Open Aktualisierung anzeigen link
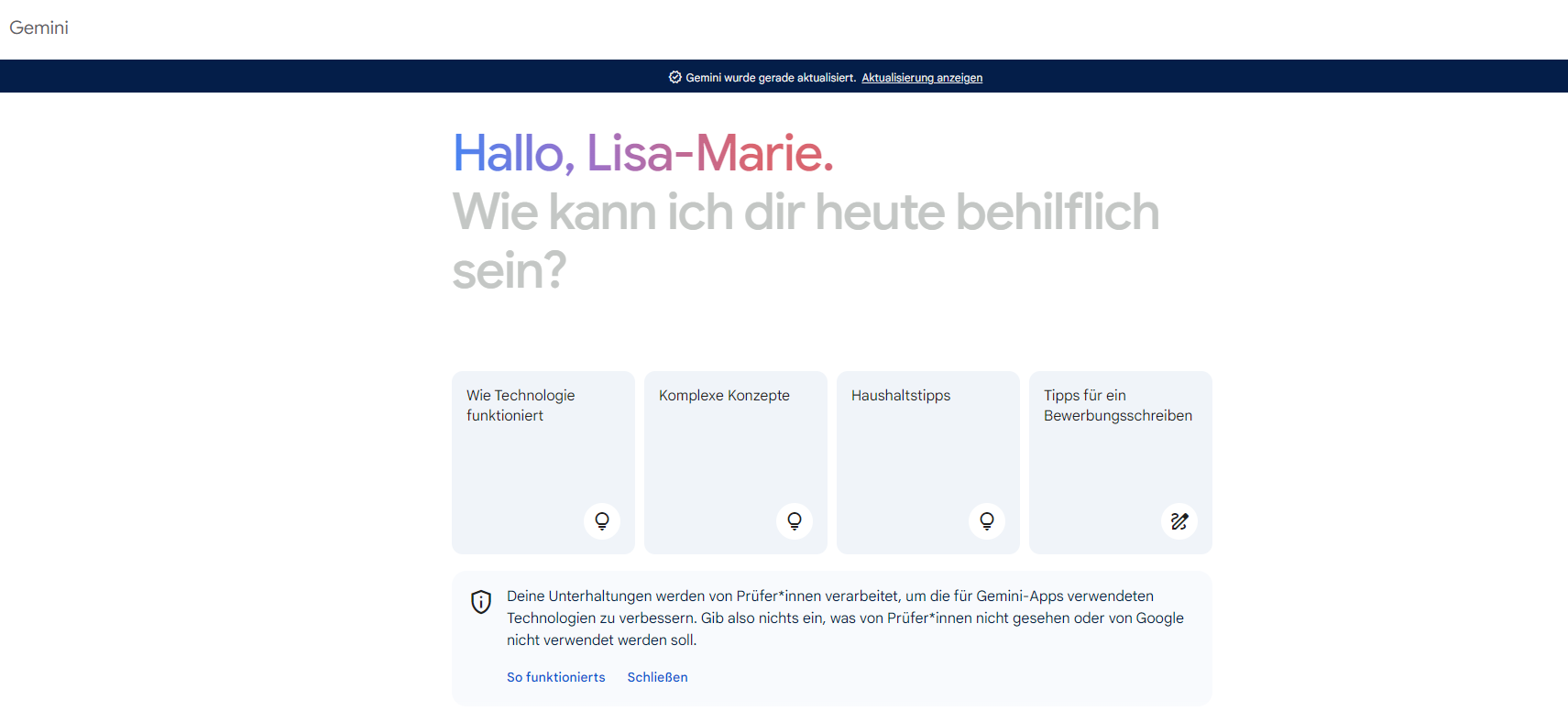The image size is (1568, 722). click(x=922, y=78)
